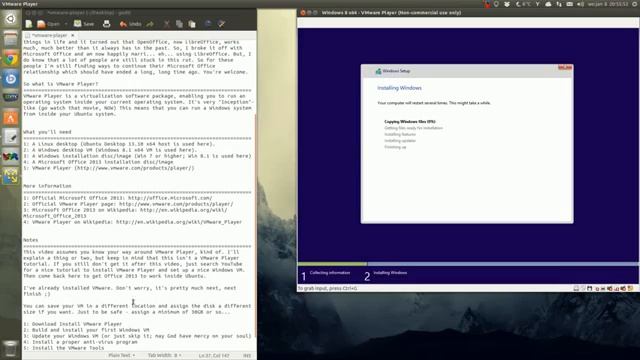Create a new document in gedit
The image size is (640, 360).
tap(29, 24)
